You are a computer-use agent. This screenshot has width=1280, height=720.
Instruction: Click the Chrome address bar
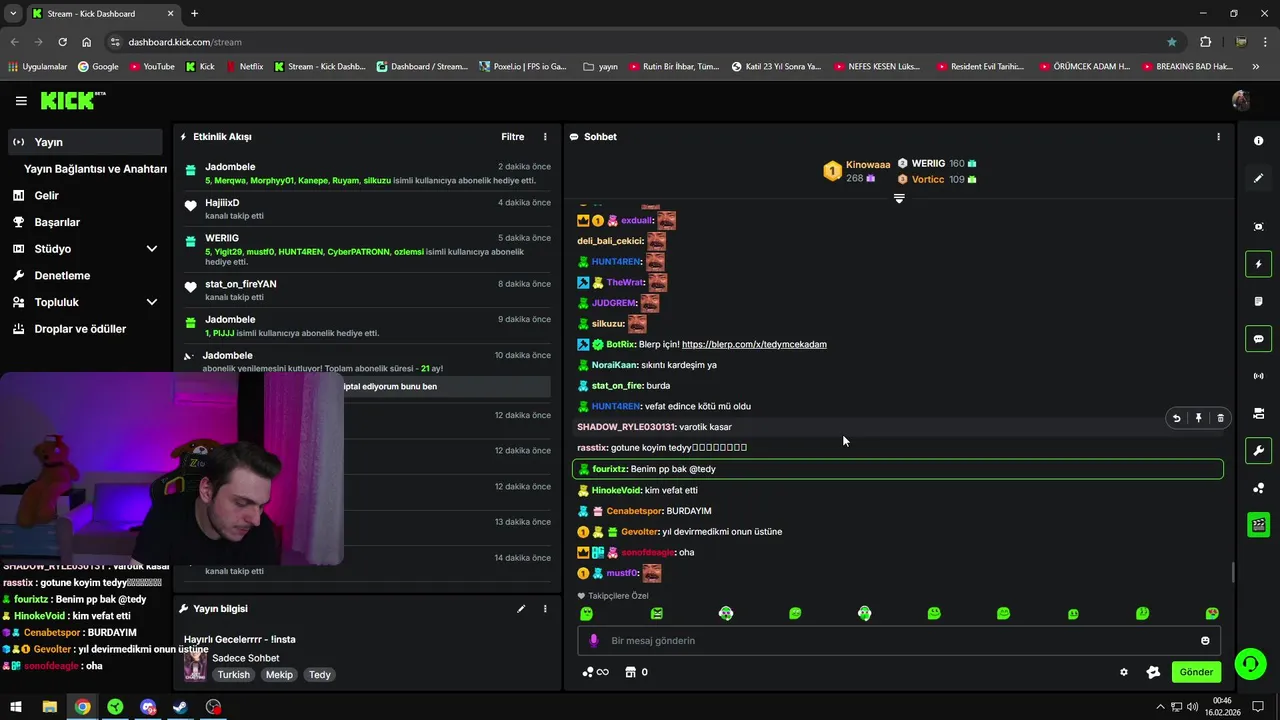[640, 42]
